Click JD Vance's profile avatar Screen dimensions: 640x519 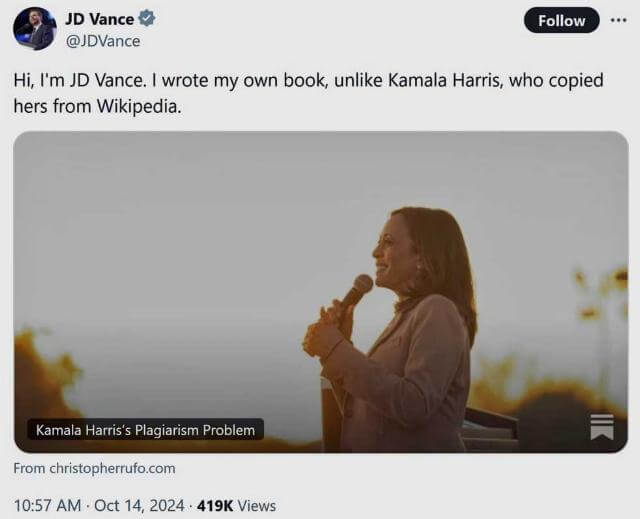click(35, 28)
